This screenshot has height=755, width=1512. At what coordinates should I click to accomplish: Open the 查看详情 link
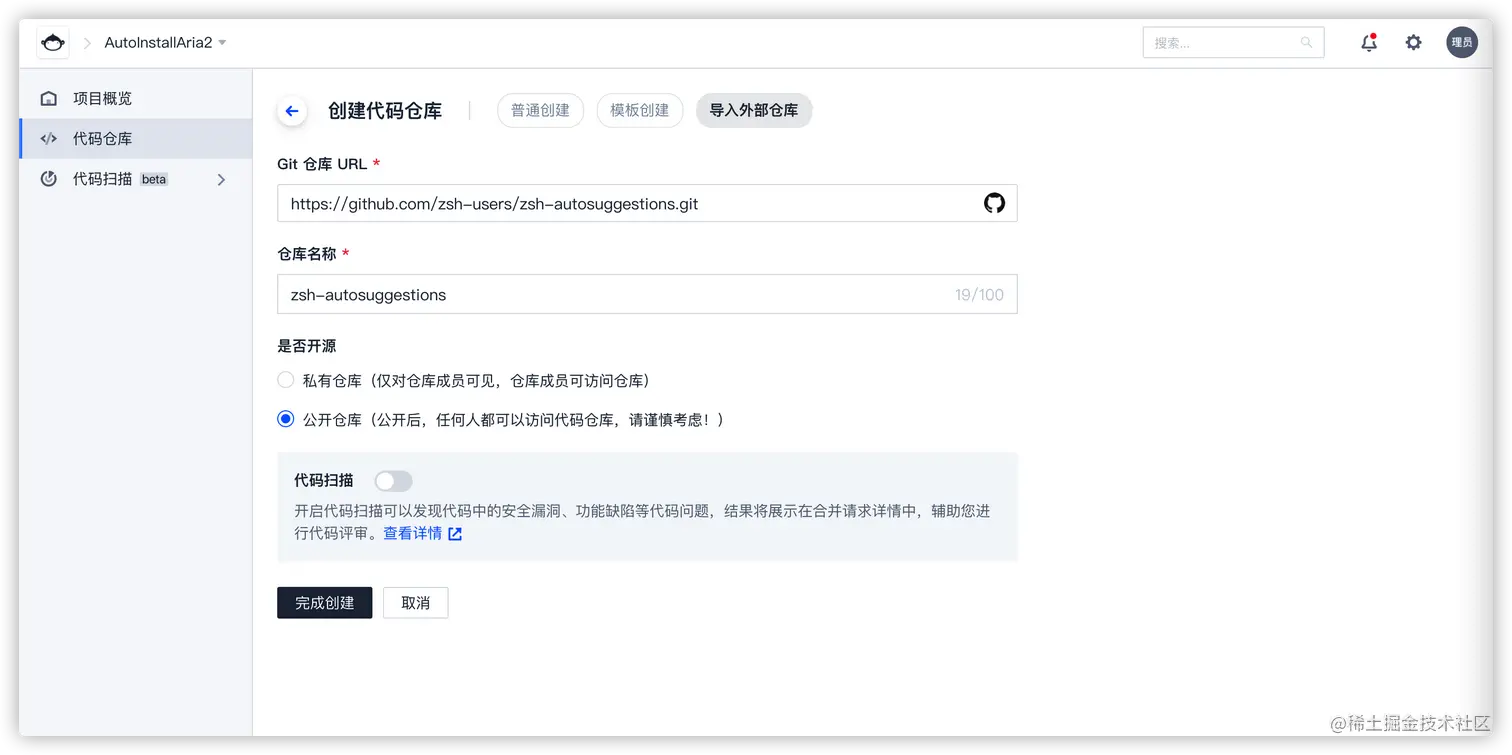(x=410, y=533)
